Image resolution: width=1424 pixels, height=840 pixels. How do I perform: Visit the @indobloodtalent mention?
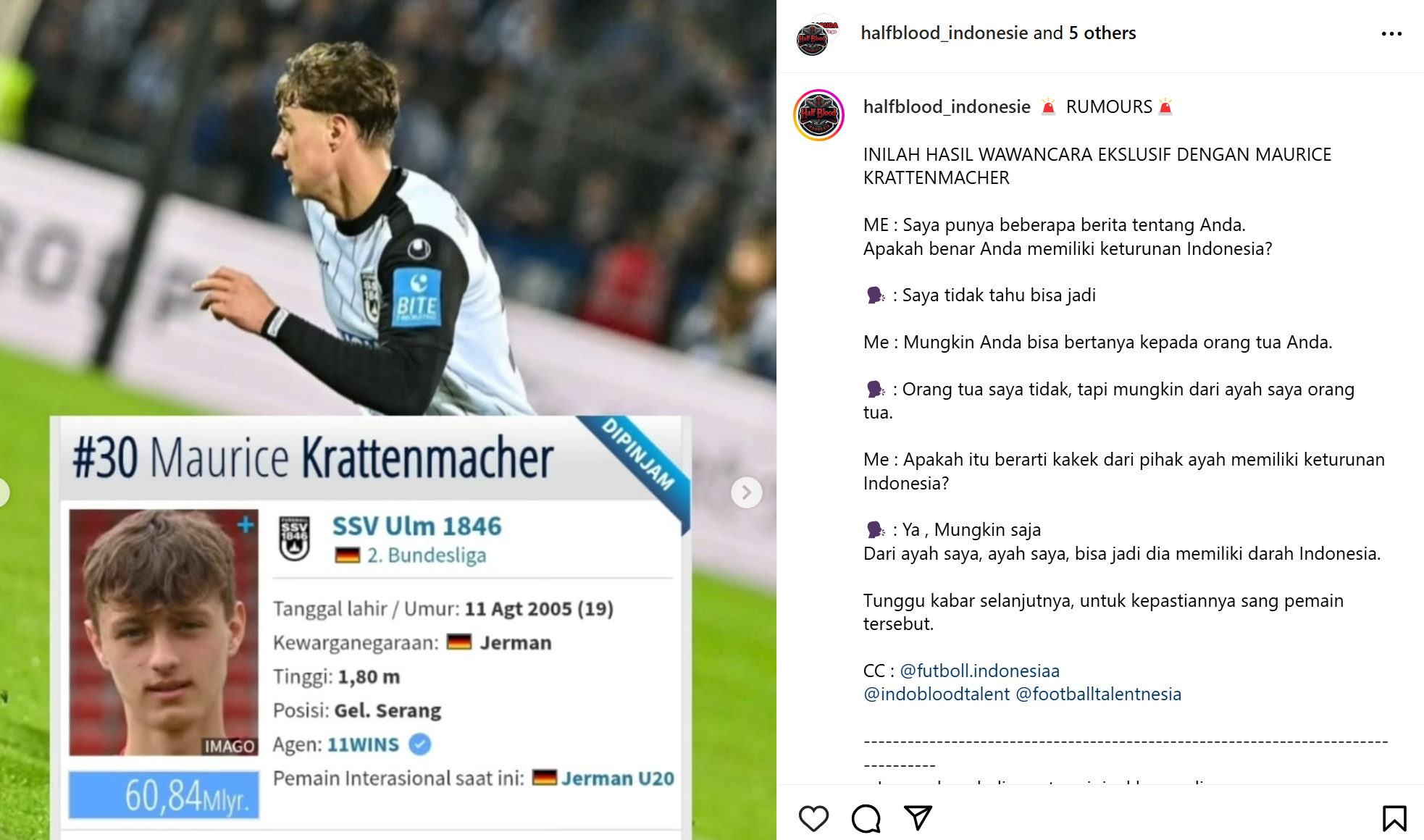(937, 694)
